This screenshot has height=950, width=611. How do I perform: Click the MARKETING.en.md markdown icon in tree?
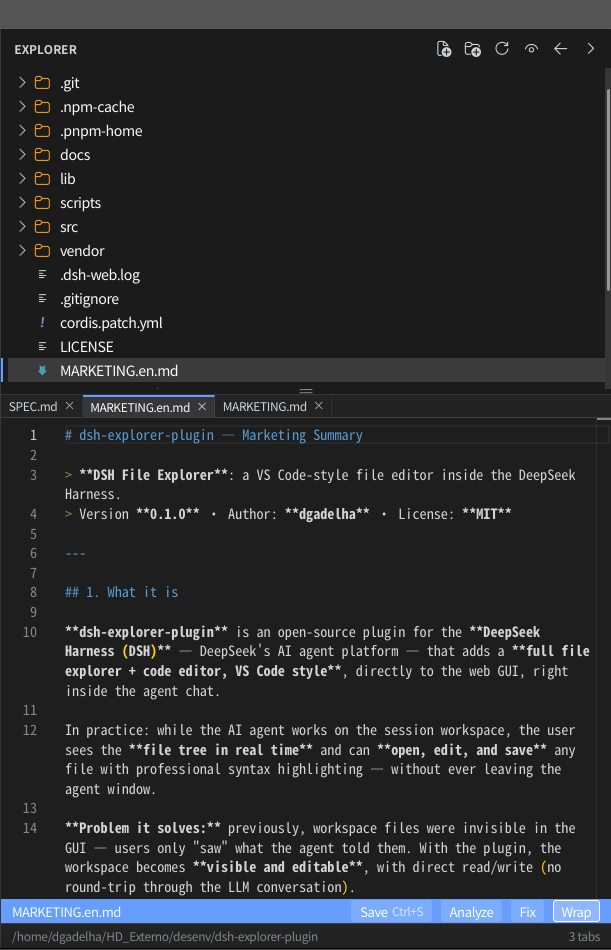tap(42, 370)
